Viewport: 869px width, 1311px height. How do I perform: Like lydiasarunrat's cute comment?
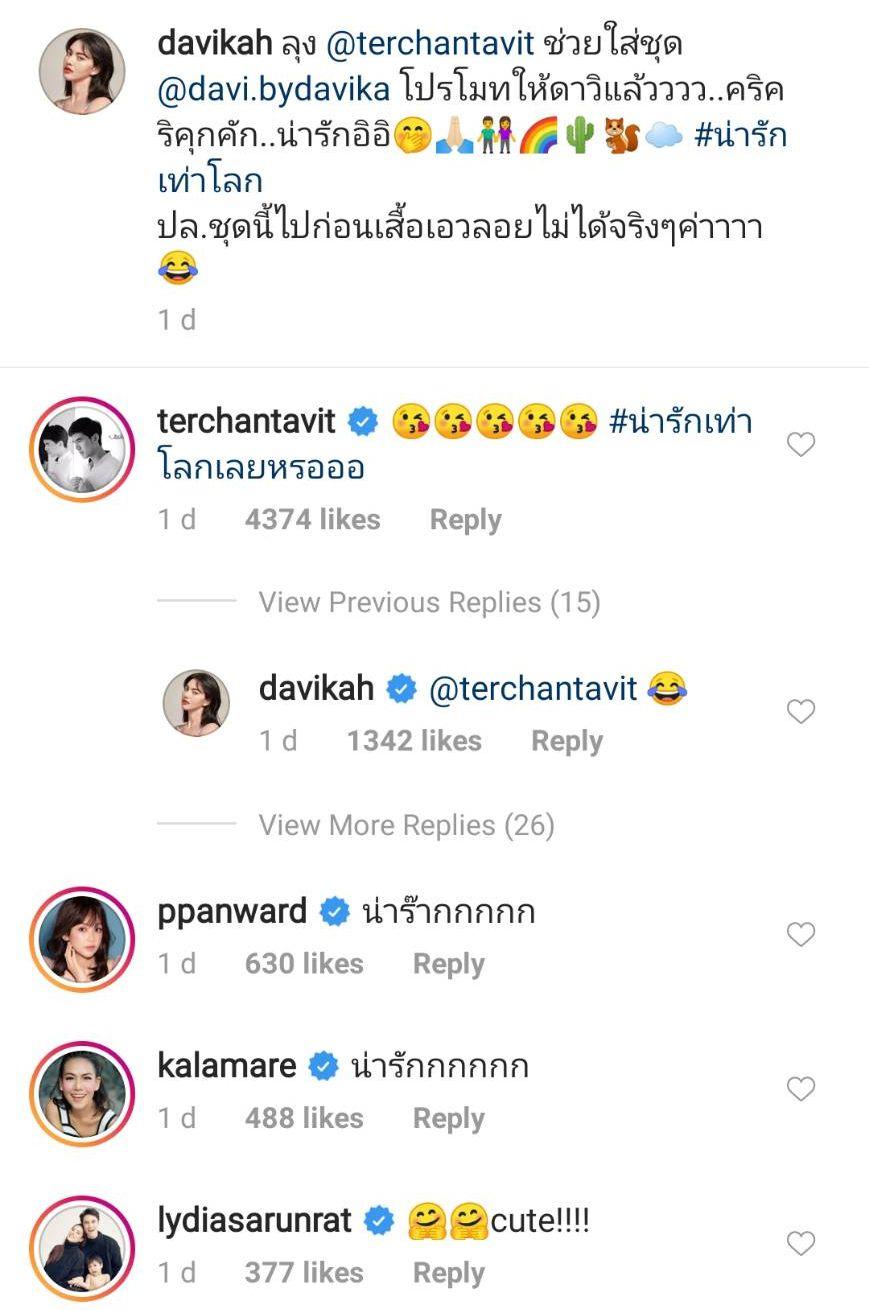(x=800, y=1244)
